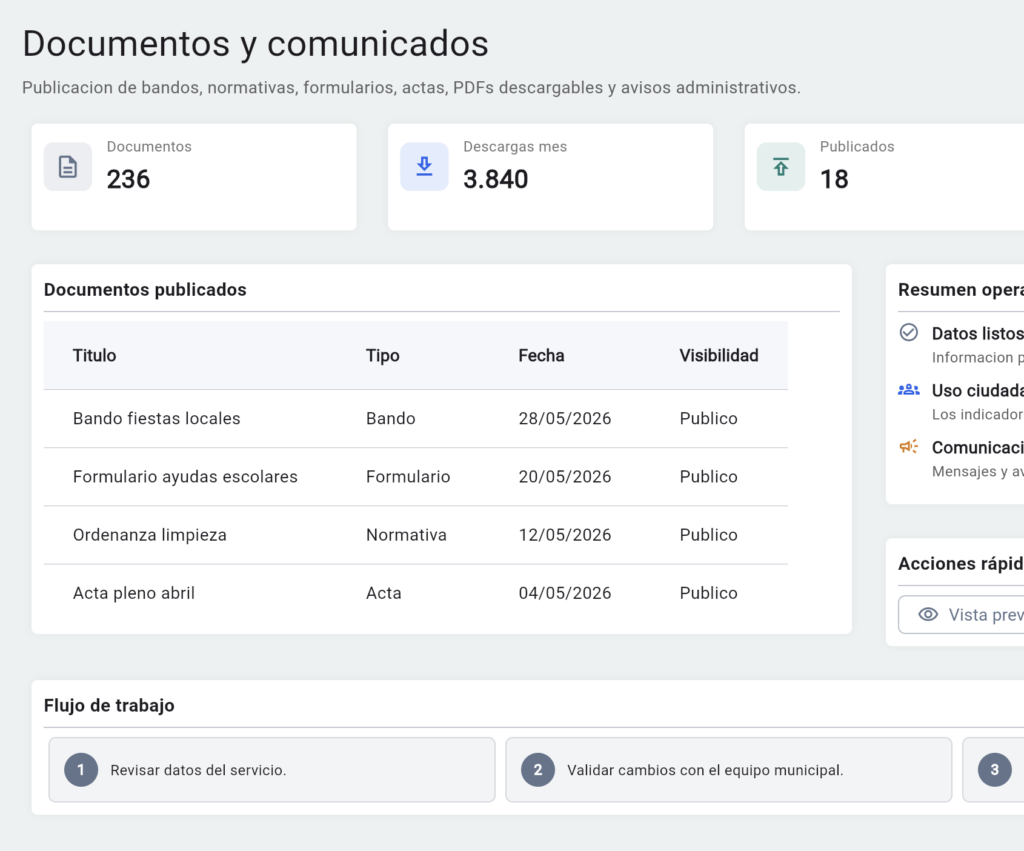Click the Normativa type cell

tap(406, 535)
